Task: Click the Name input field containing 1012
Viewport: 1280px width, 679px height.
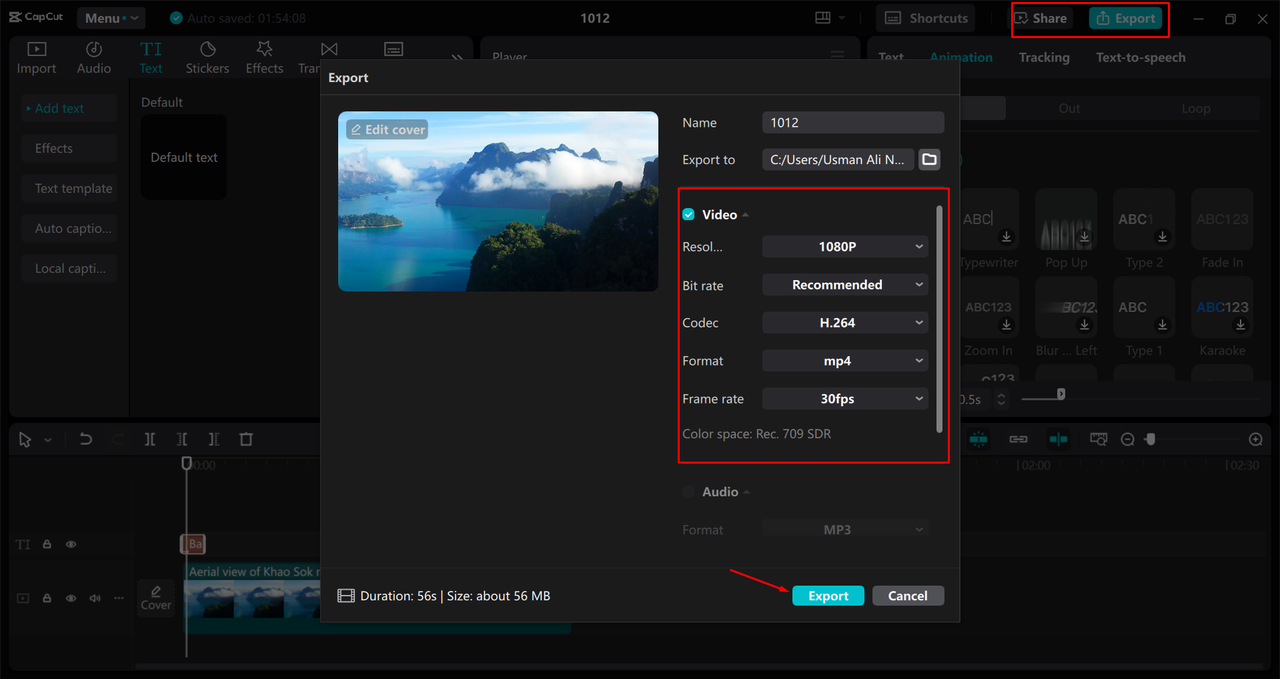Action: [x=853, y=122]
